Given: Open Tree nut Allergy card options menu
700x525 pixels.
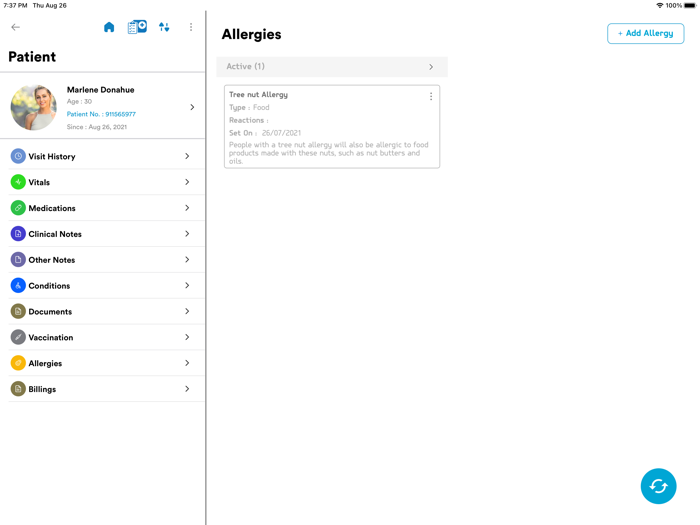Looking at the screenshot, I should point(431,97).
